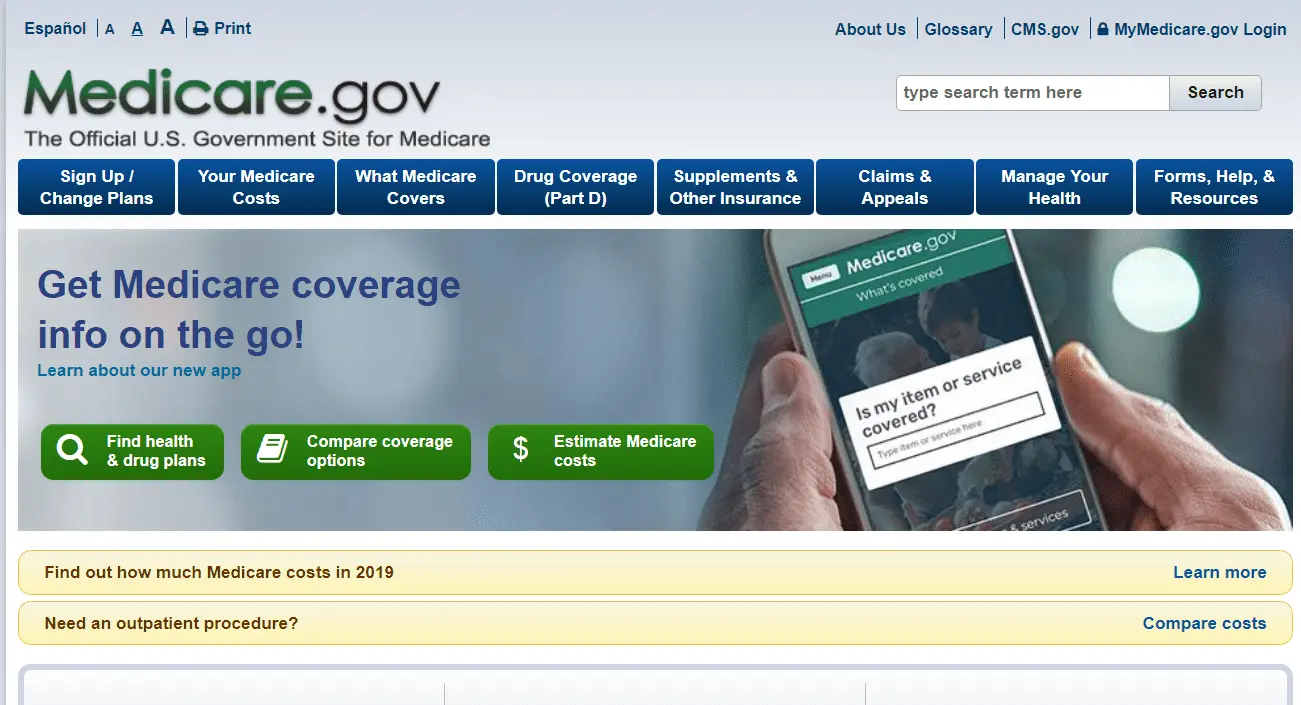
Task: Click the dollar sign icon on Estimate Medicare costs
Action: point(520,448)
